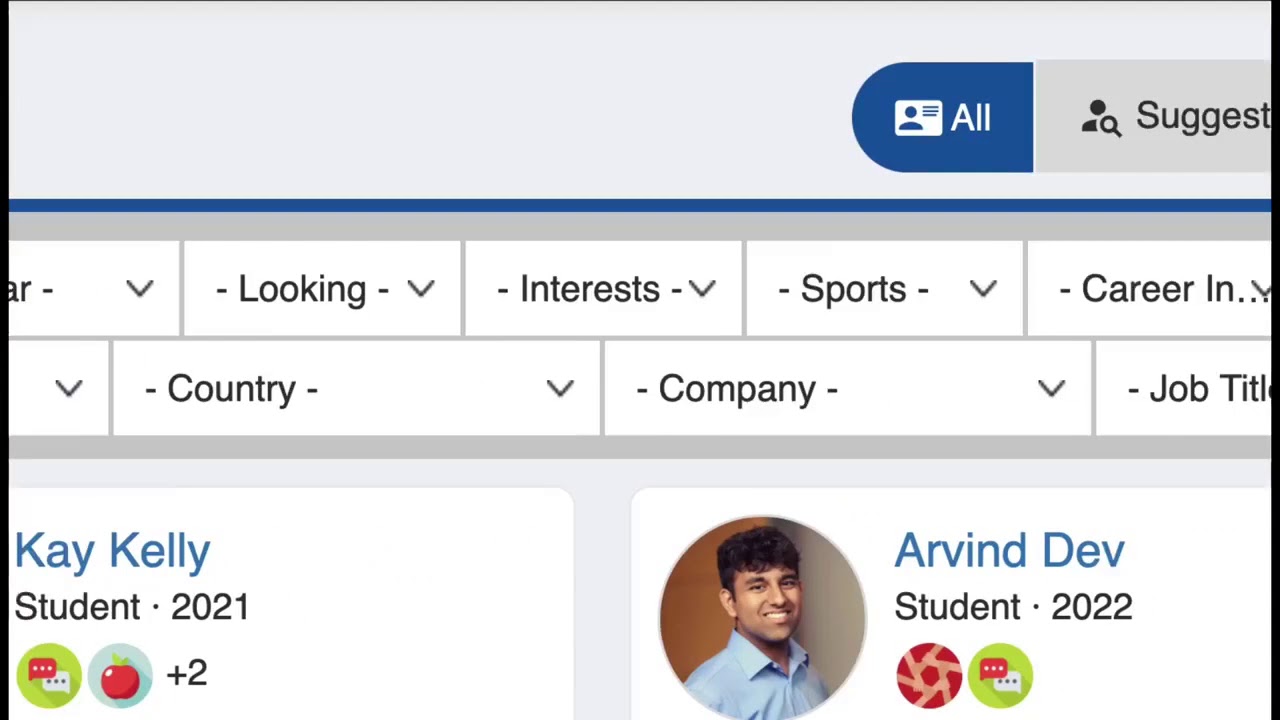Click Kay Kelly's green chat badge icon
This screenshot has height=720, width=1280.
[x=48, y=675]
